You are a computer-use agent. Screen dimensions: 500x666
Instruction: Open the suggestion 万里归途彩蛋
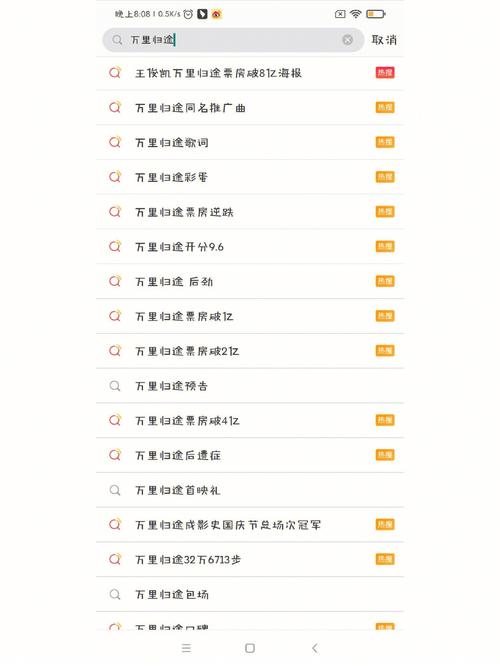click(250, 177)
